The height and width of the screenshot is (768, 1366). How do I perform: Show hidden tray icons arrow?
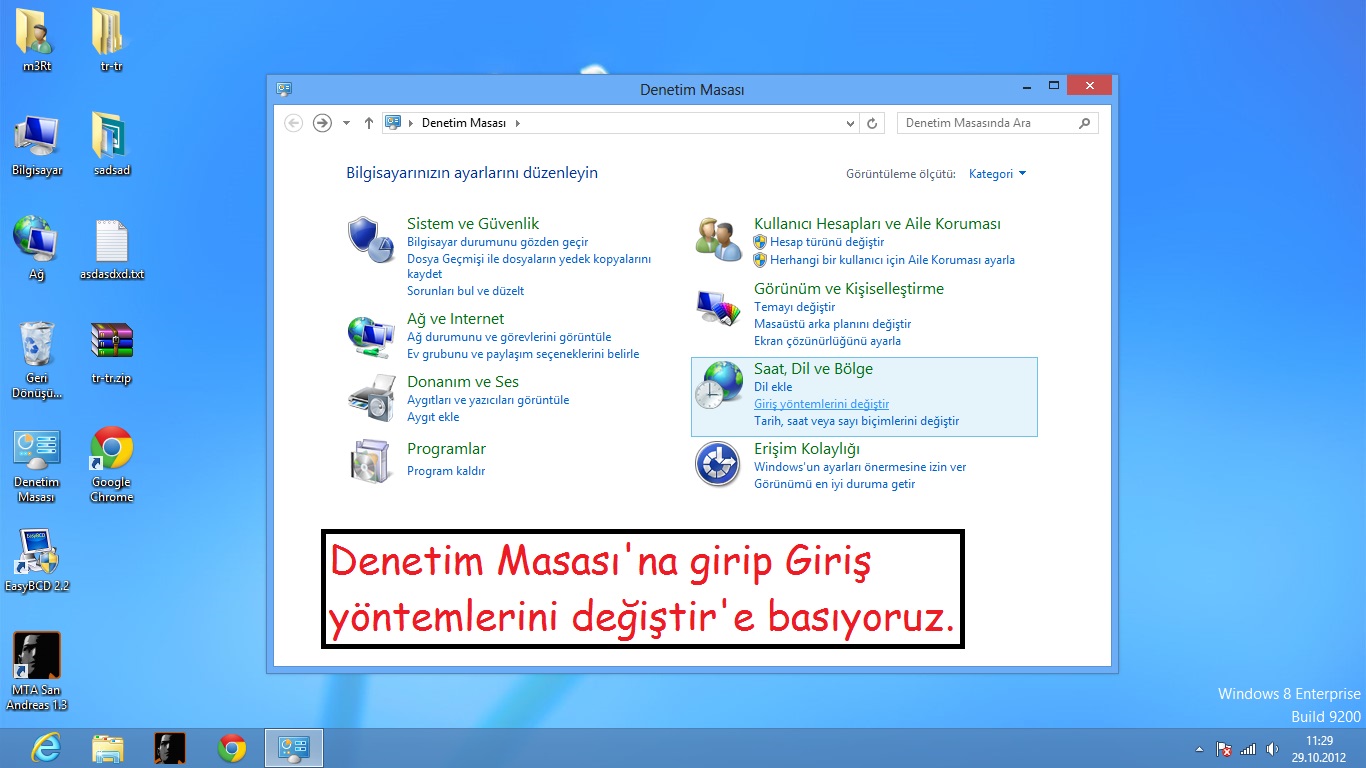[1199, 749]
